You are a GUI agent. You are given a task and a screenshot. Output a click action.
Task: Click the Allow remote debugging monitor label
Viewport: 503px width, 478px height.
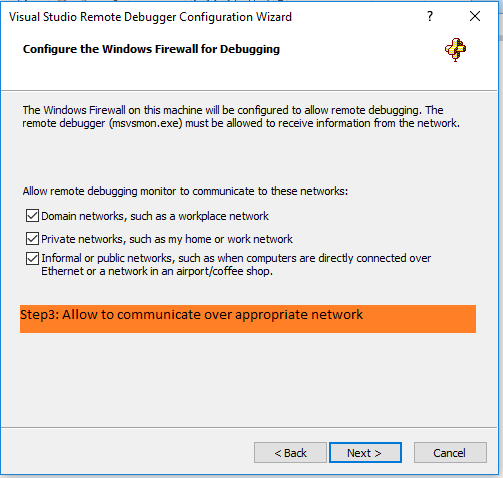tap(185, 191)
